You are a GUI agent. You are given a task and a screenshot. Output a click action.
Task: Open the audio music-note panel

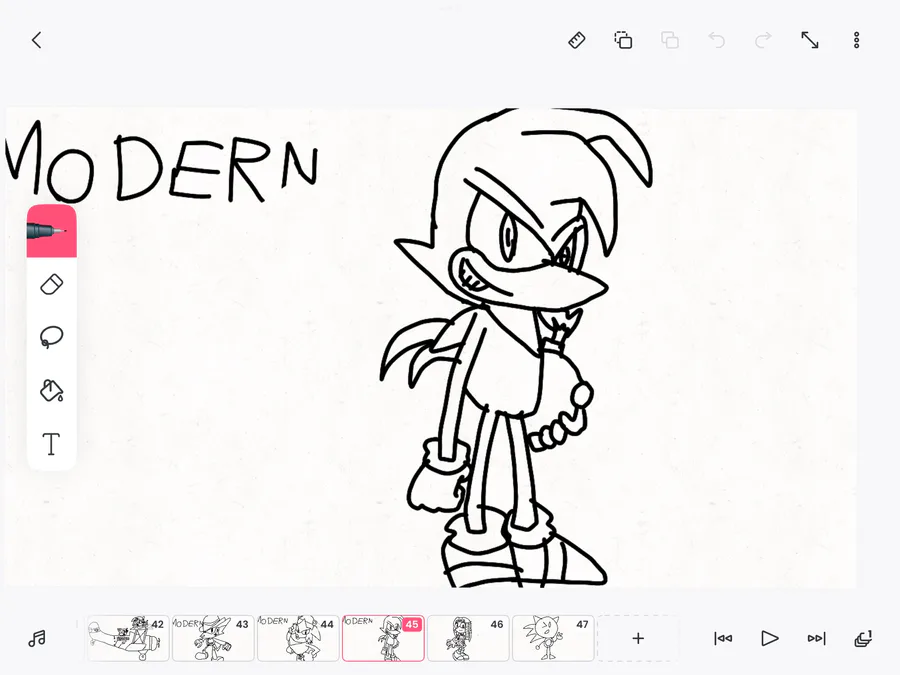coord(37,638)
